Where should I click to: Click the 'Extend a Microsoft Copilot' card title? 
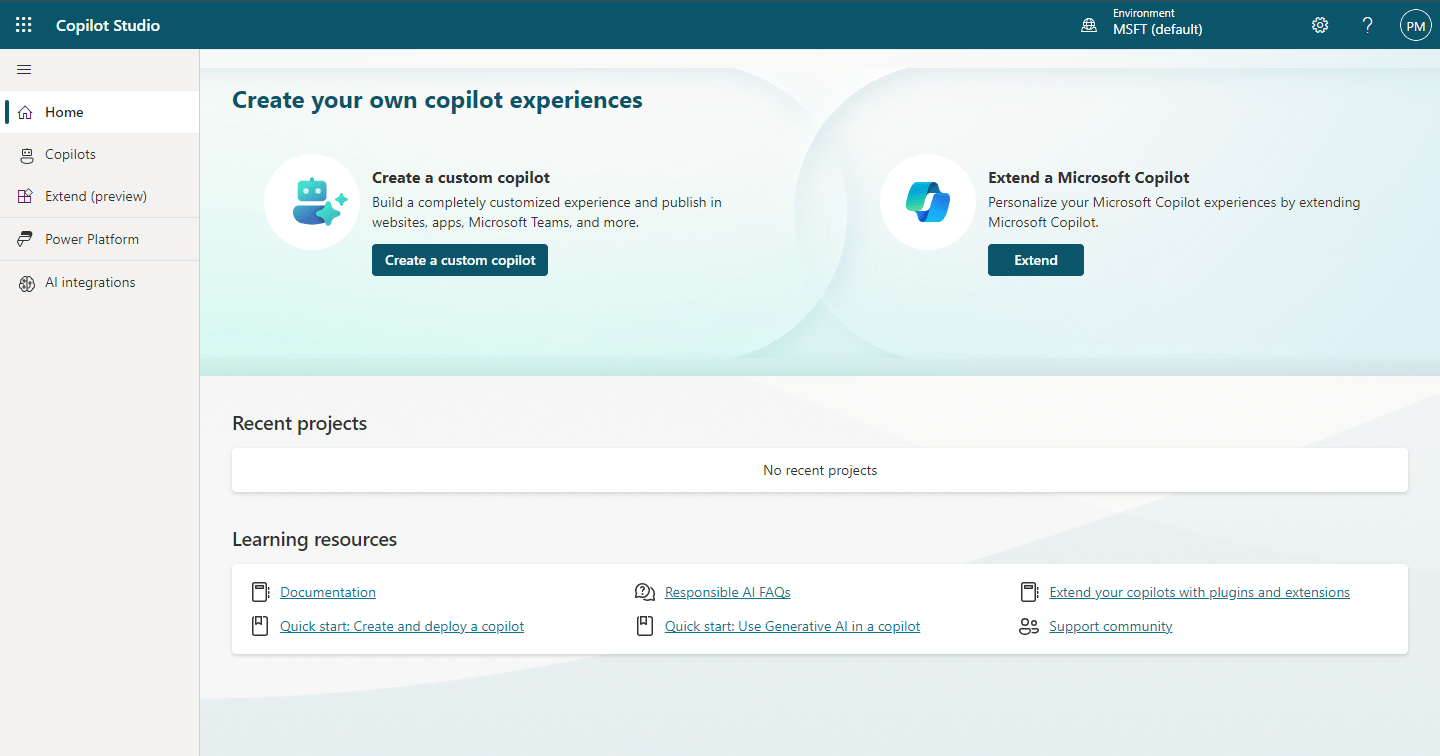pos(1089,177)
